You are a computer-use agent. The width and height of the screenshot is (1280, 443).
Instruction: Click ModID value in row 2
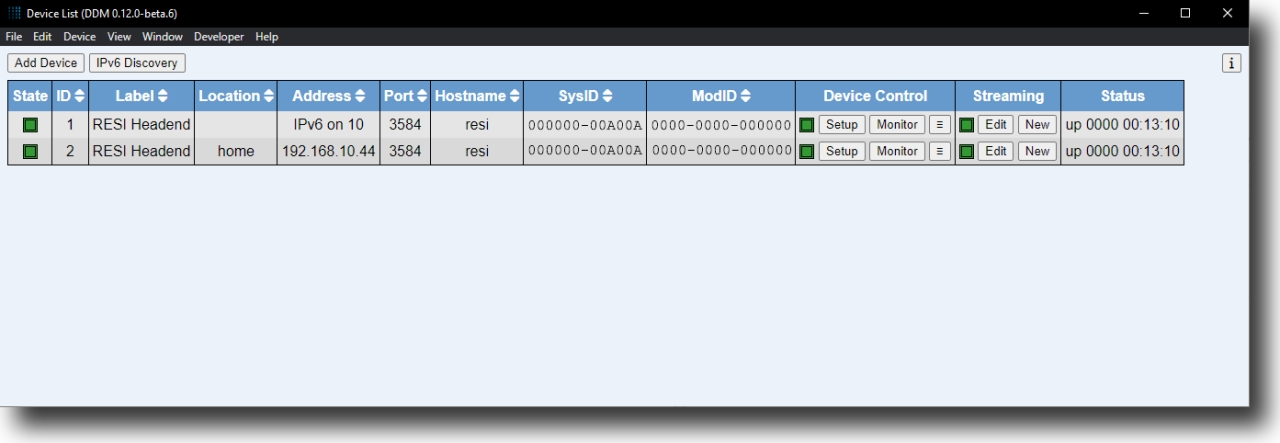pos(721,151)
